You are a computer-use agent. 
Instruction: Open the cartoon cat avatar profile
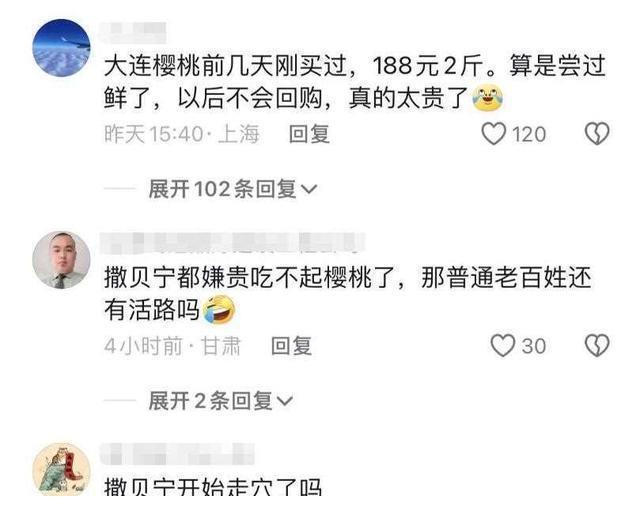[x=61, y=469]
